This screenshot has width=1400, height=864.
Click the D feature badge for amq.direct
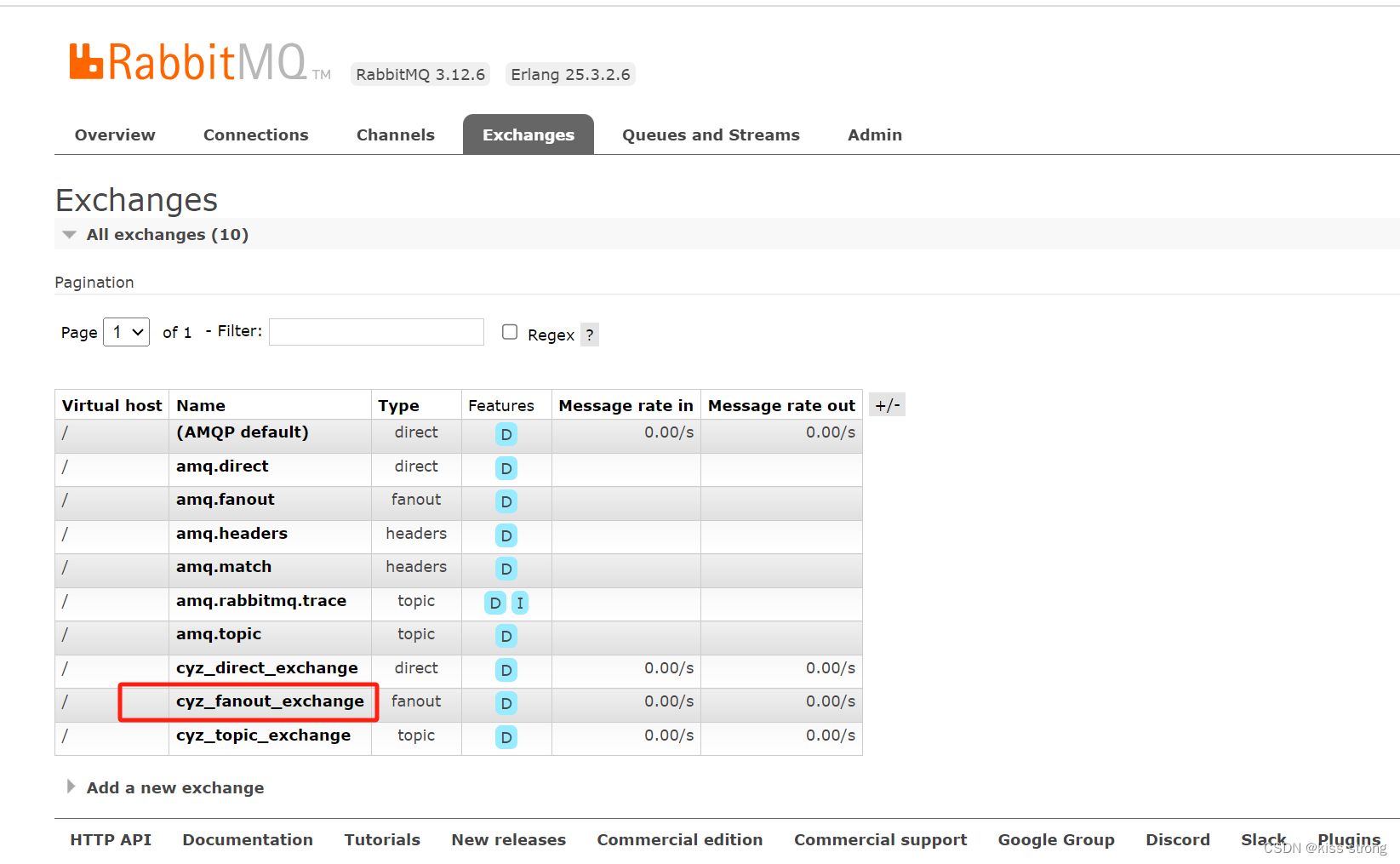[506, 468]
